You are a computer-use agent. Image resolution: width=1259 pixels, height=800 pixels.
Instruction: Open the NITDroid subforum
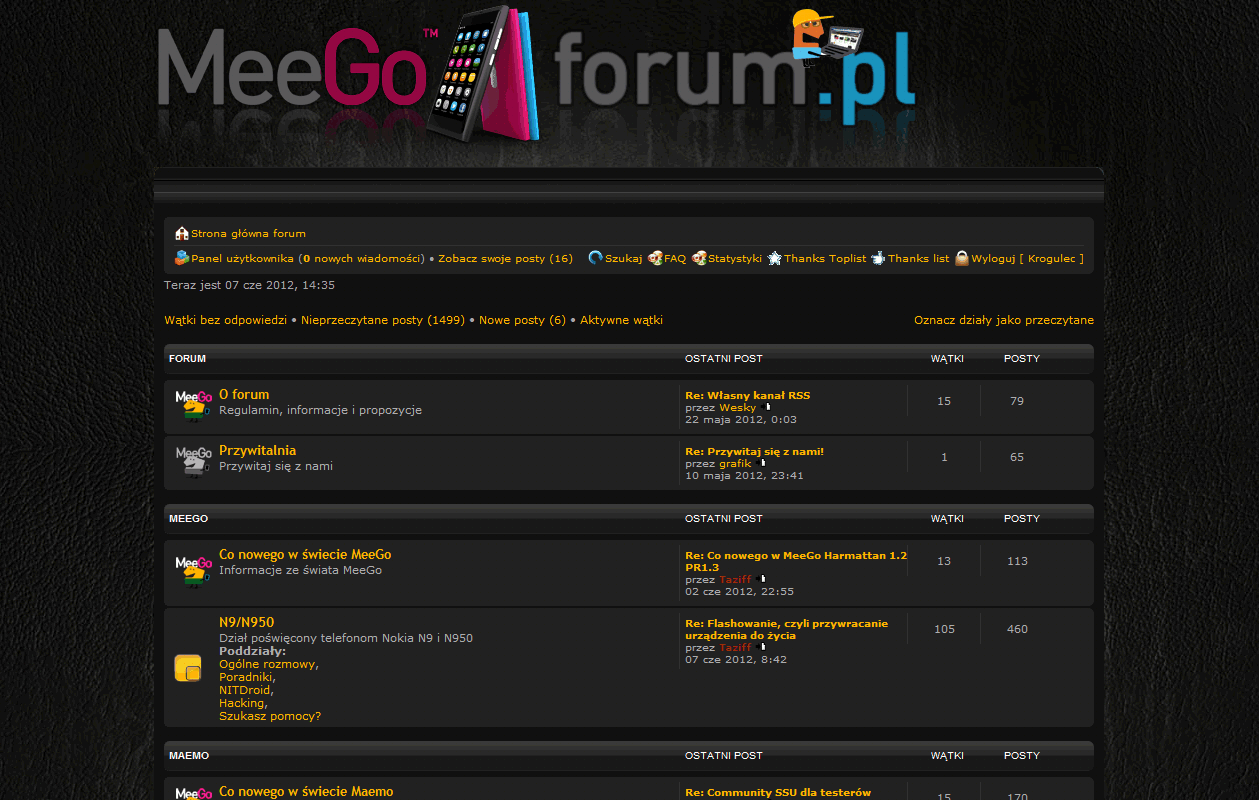click(244, 690)
